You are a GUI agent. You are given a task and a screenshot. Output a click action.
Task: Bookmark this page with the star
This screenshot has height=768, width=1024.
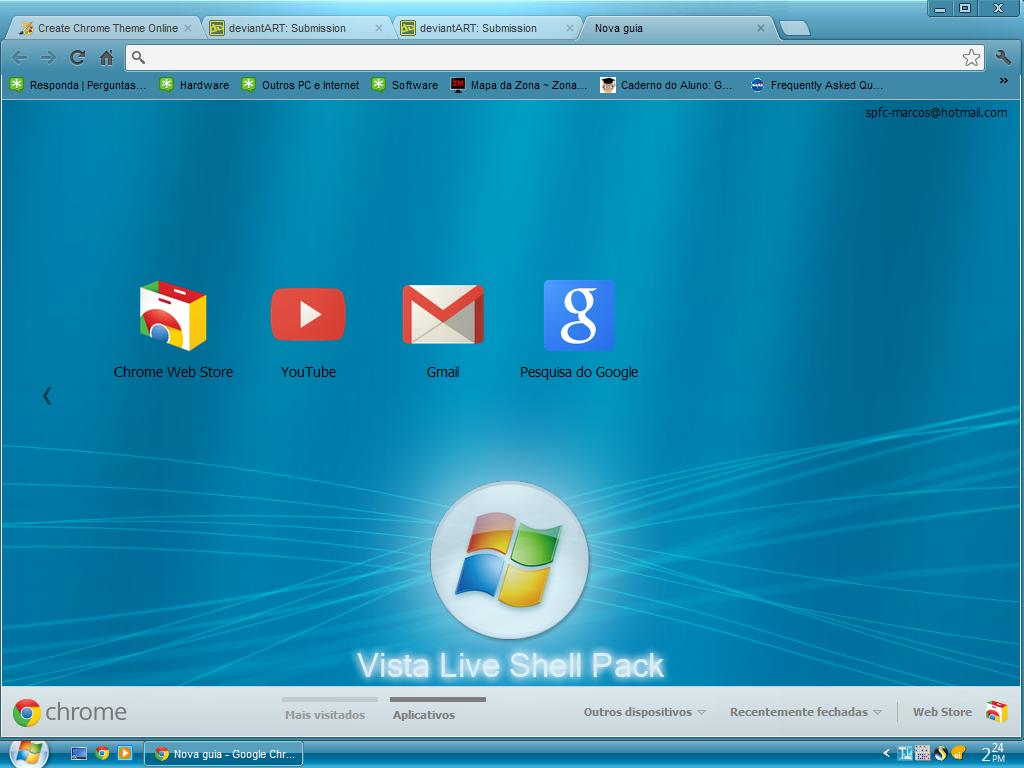[971, 57]
